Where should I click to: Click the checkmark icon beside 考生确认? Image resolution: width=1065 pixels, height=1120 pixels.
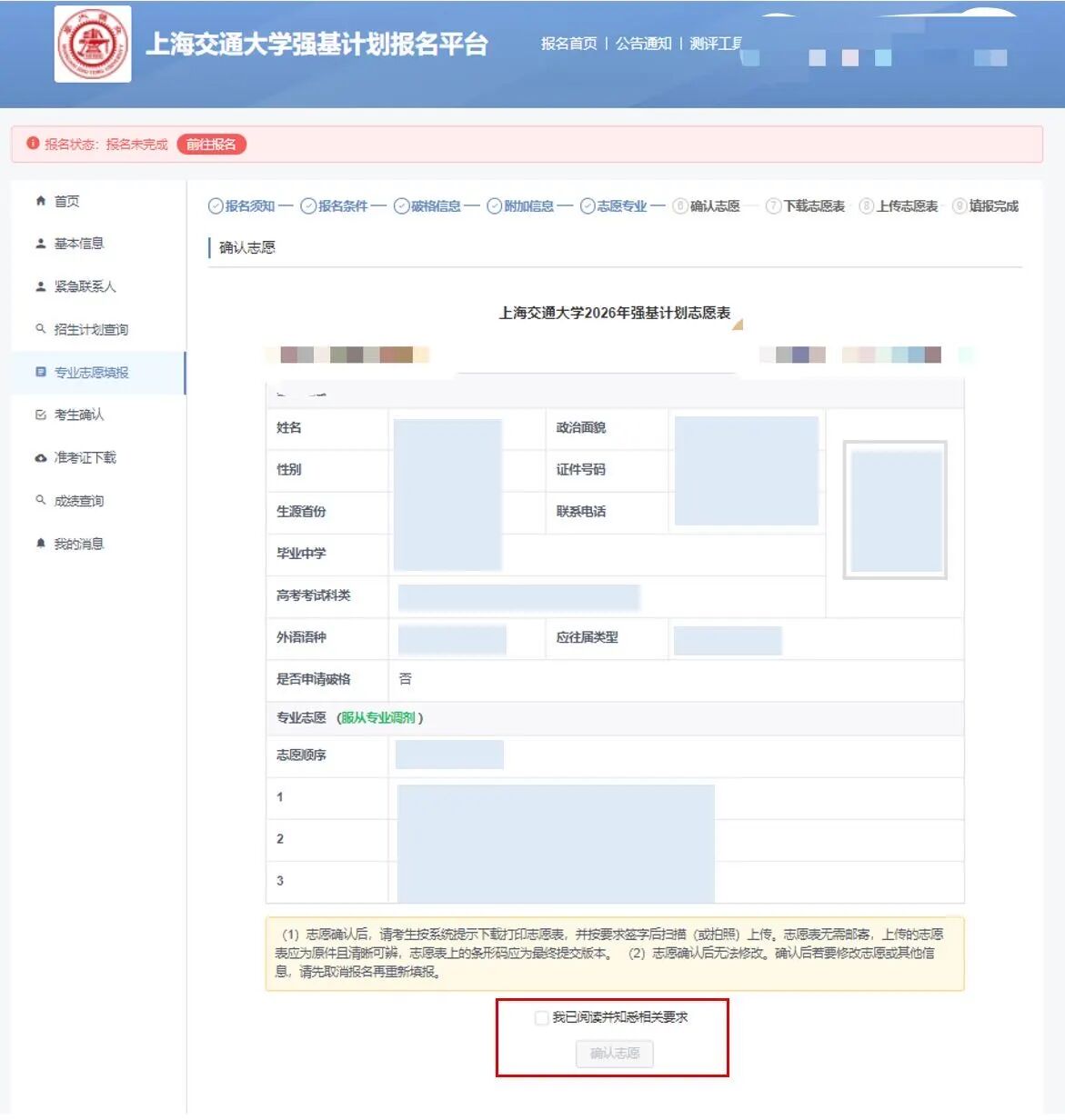coord(40,415)
